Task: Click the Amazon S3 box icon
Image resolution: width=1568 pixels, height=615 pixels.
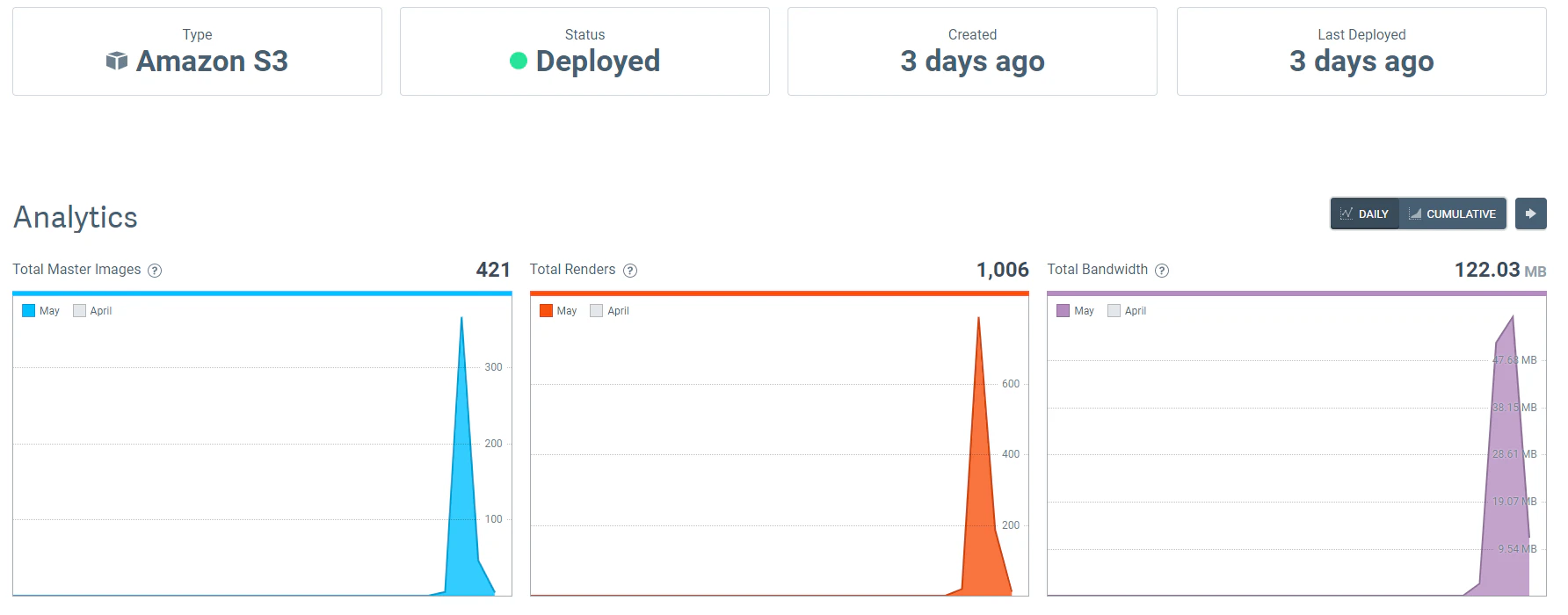Action: point(117,61)
